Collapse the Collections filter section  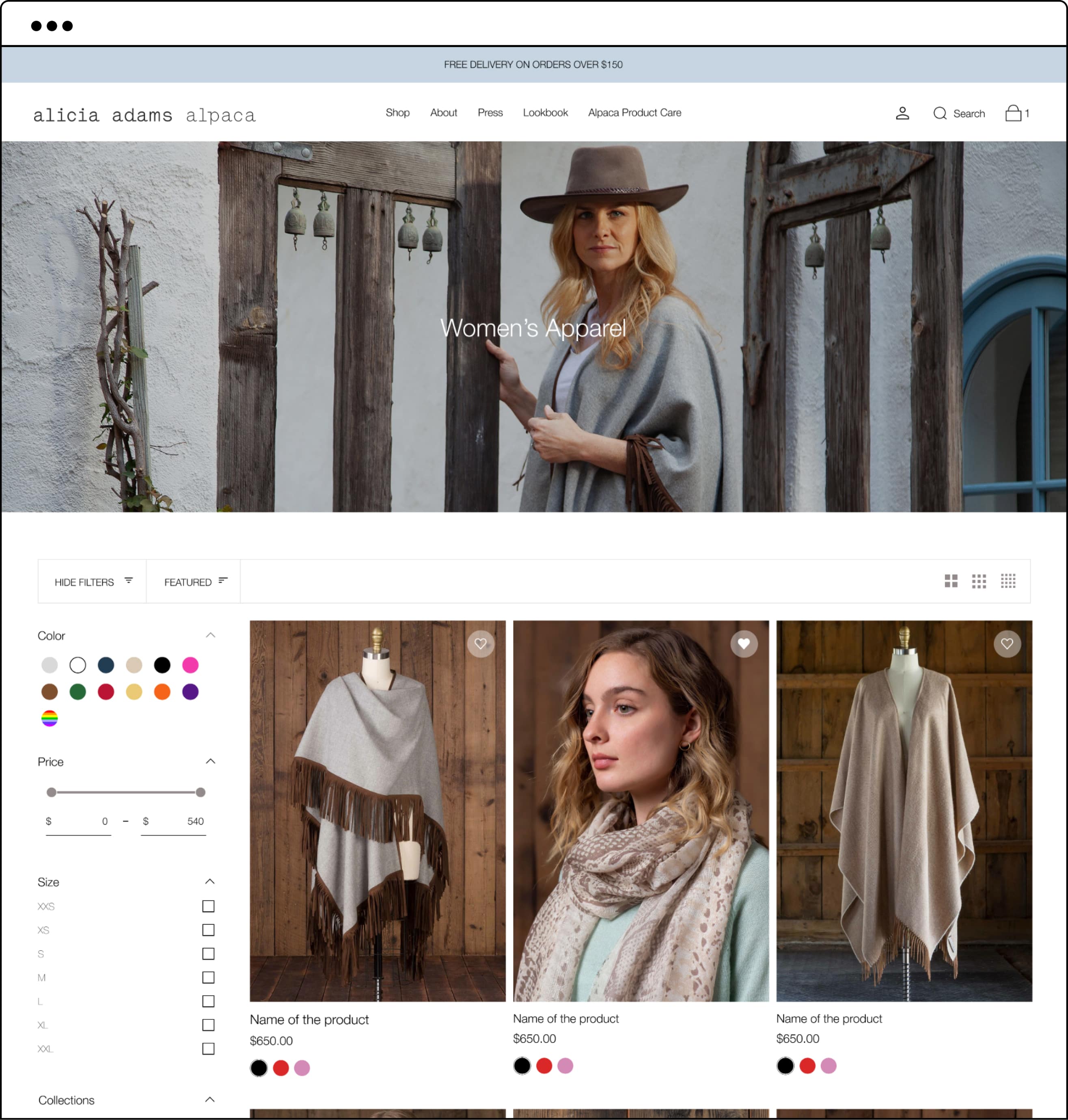(x=210, y=1100)
